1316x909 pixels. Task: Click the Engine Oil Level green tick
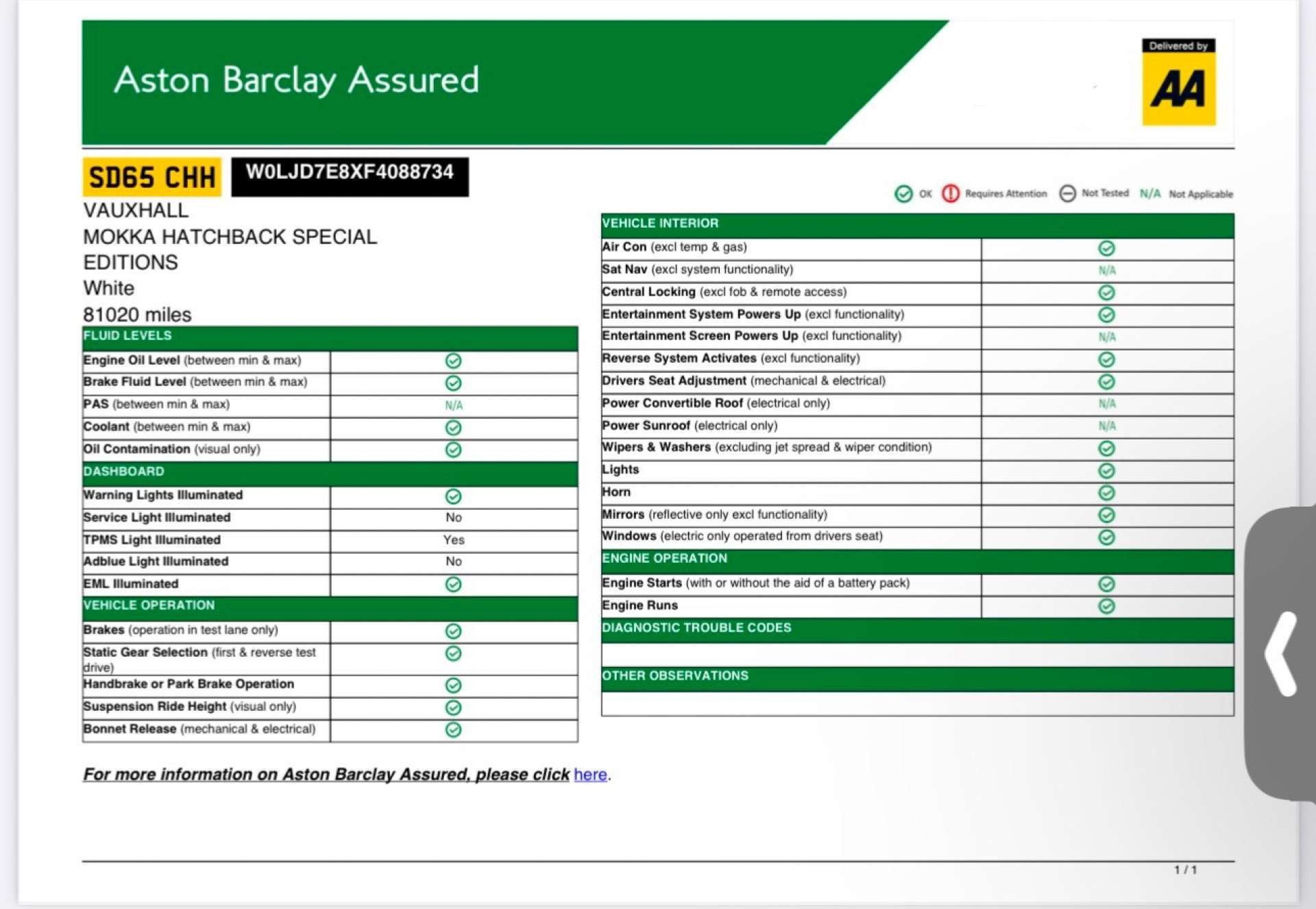click(x=453, y=361)
